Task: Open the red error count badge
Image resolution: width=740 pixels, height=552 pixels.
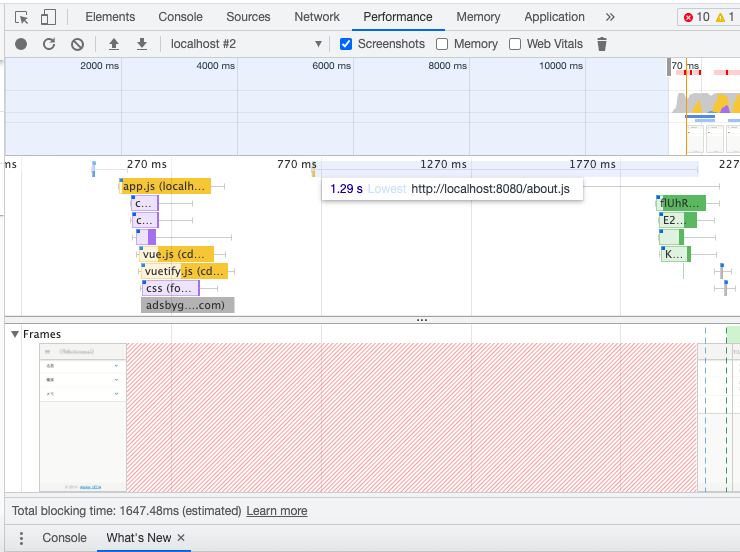Action: tap(696, 17)
